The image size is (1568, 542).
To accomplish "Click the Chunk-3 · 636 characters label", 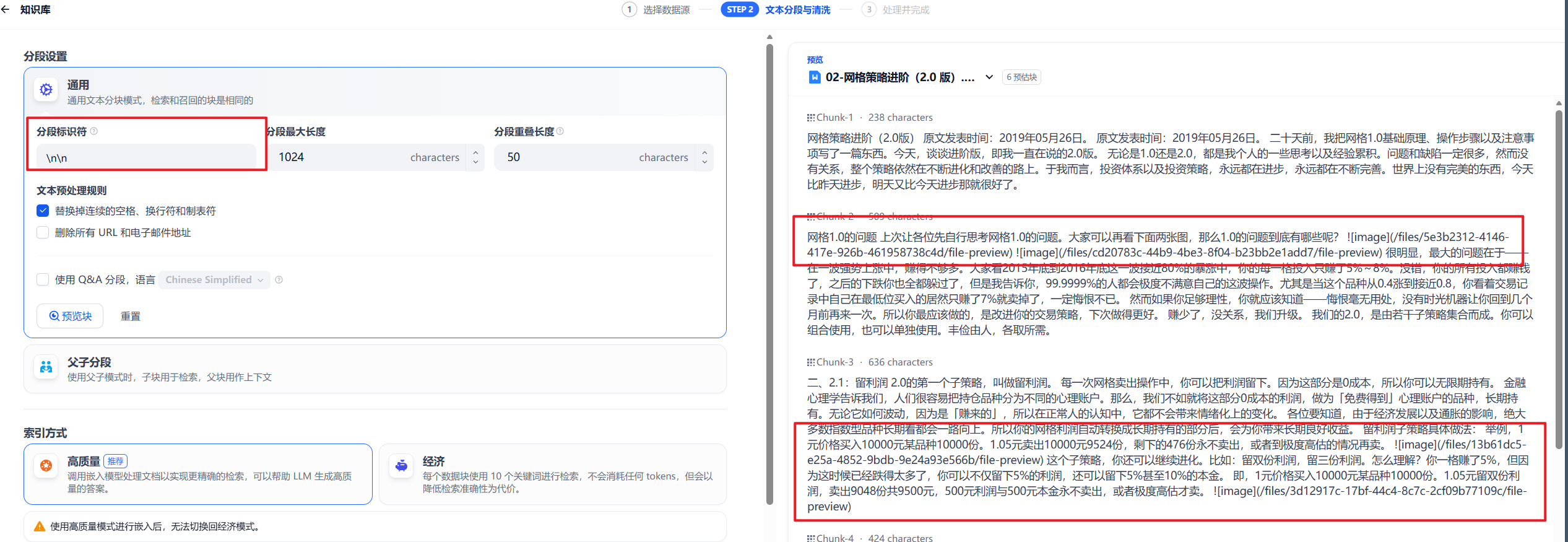I will 874,362.
